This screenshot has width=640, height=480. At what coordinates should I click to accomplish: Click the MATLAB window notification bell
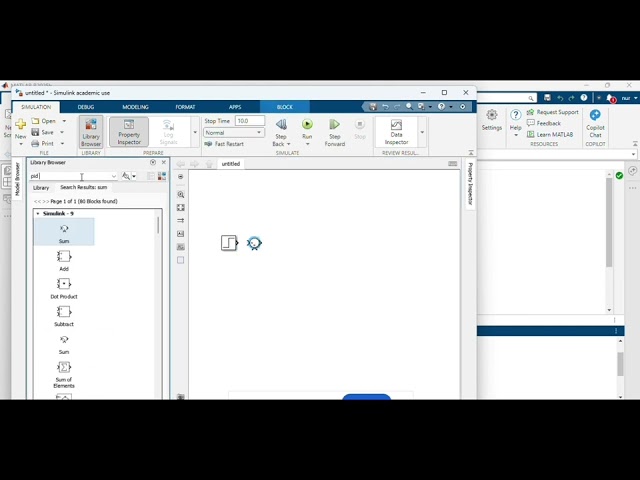610,98
